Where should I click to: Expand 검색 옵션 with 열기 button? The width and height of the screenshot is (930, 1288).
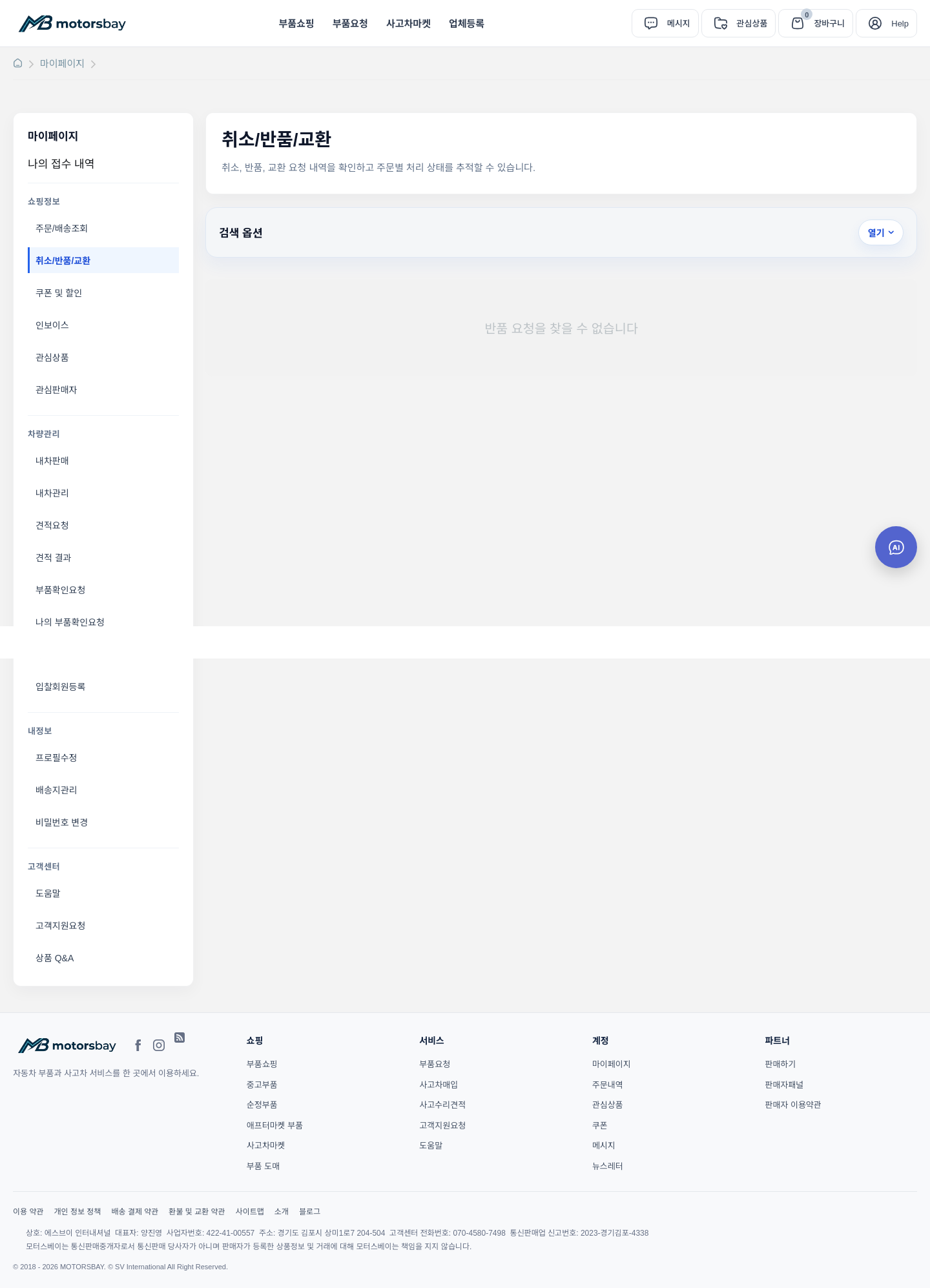(x=880, y=232)
